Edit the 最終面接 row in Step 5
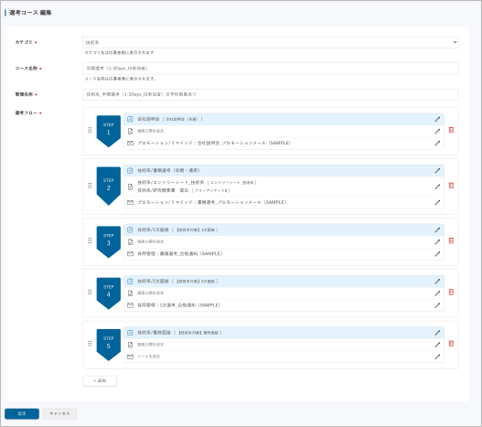Screen dimensions: 482x427 (437, 333)
